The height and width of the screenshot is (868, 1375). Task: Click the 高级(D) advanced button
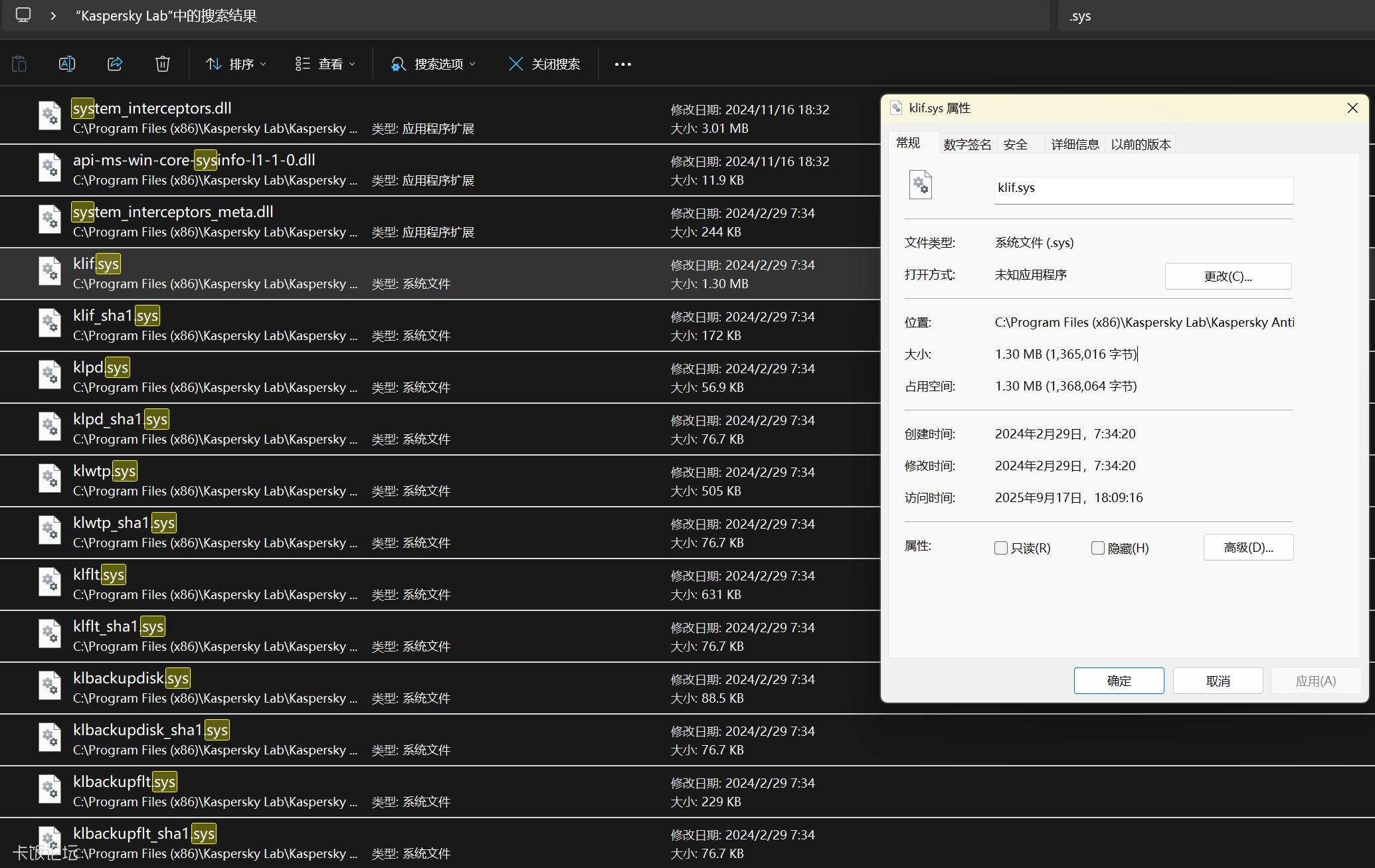pyautogui.click(x=1248, y=547)
